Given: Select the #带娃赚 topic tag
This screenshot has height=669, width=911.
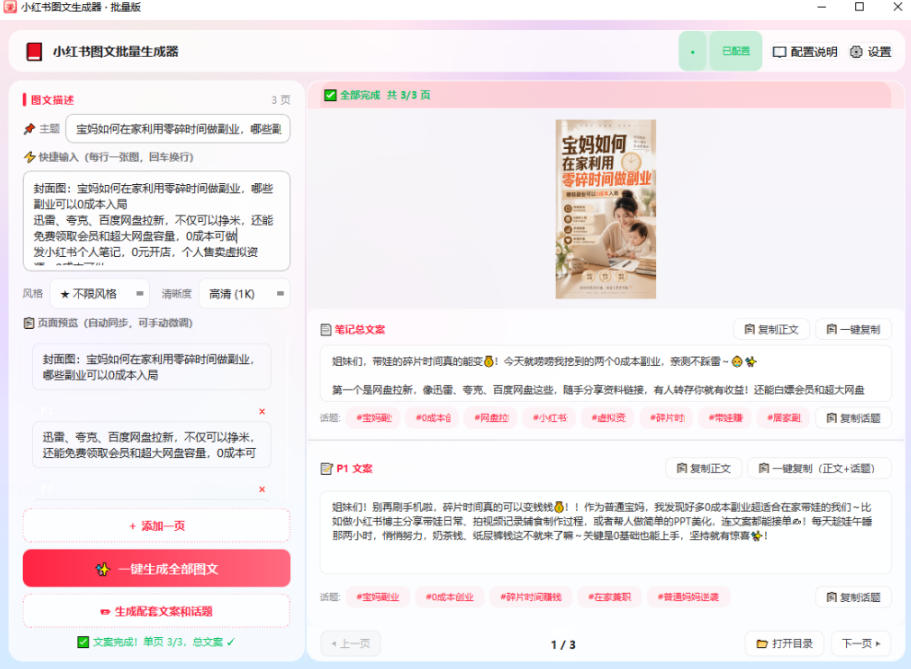Looking at the screenshot, I should (x=726, y=418).
